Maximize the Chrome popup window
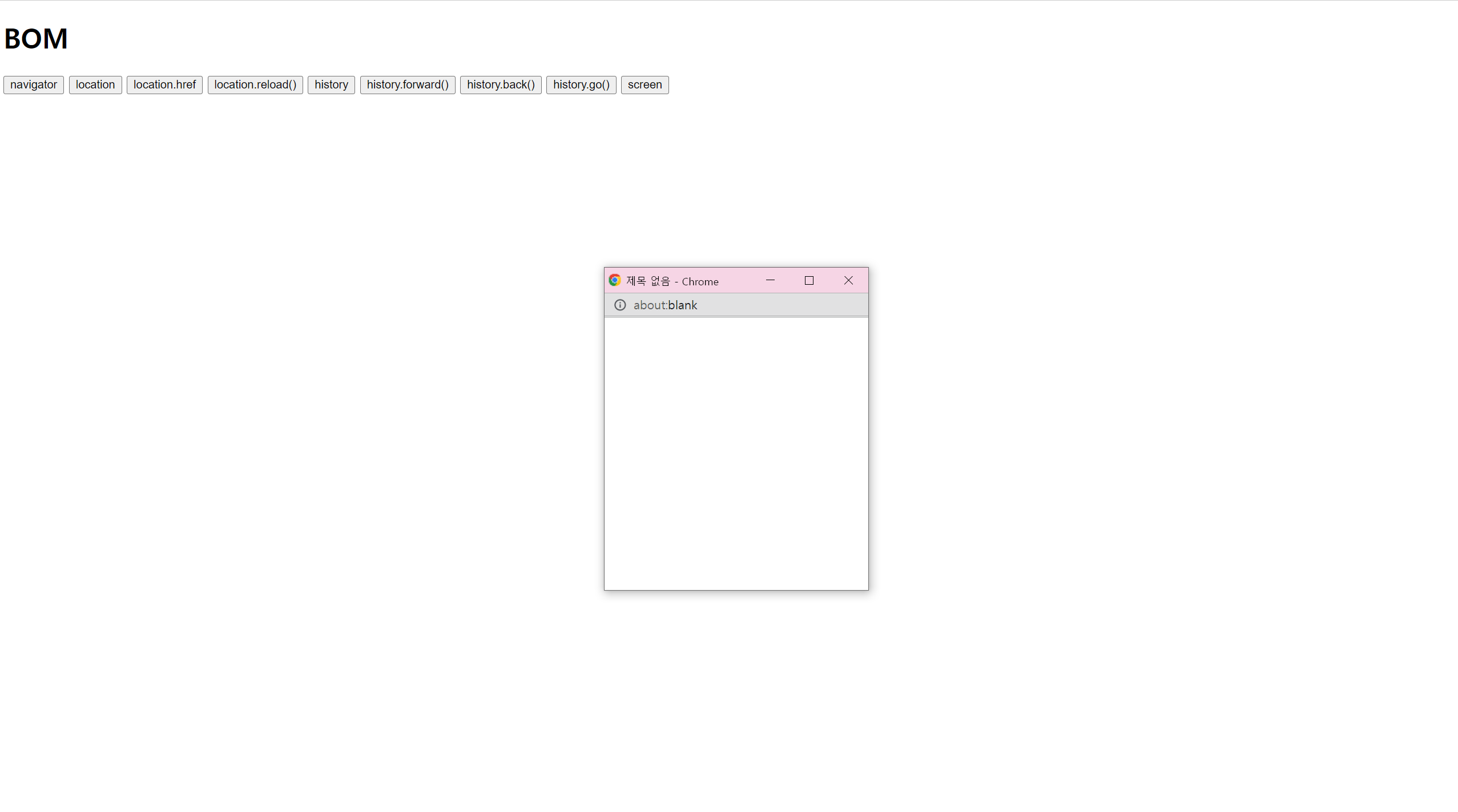1458x812 pixels. [809, 280]
